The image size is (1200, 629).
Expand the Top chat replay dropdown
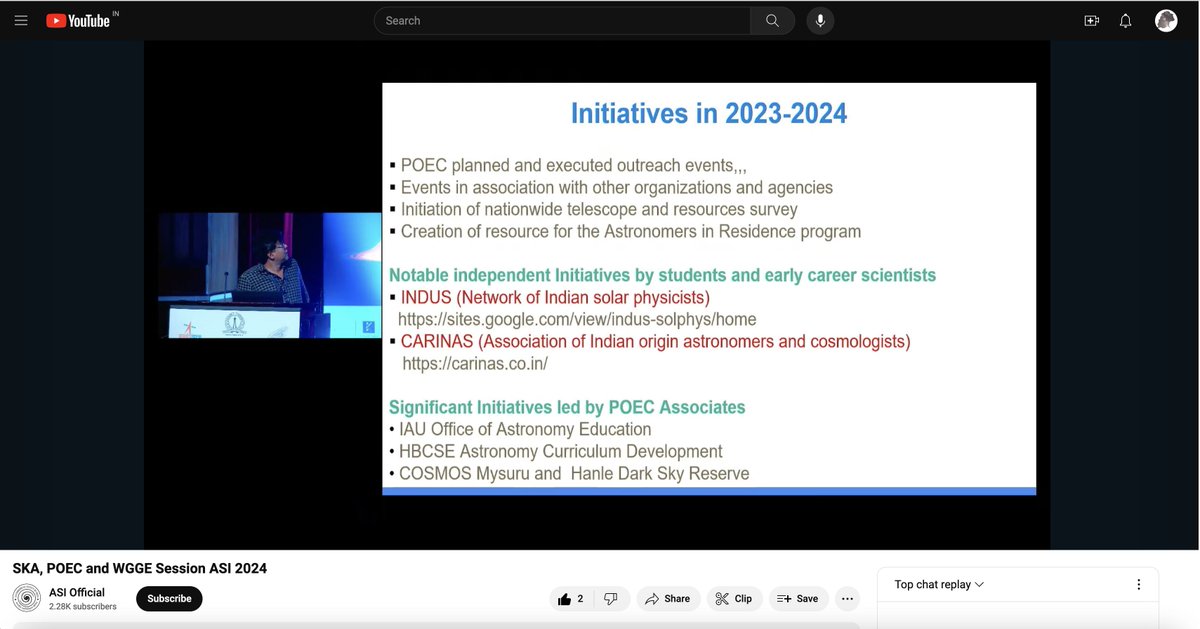(x=939, y=585)
